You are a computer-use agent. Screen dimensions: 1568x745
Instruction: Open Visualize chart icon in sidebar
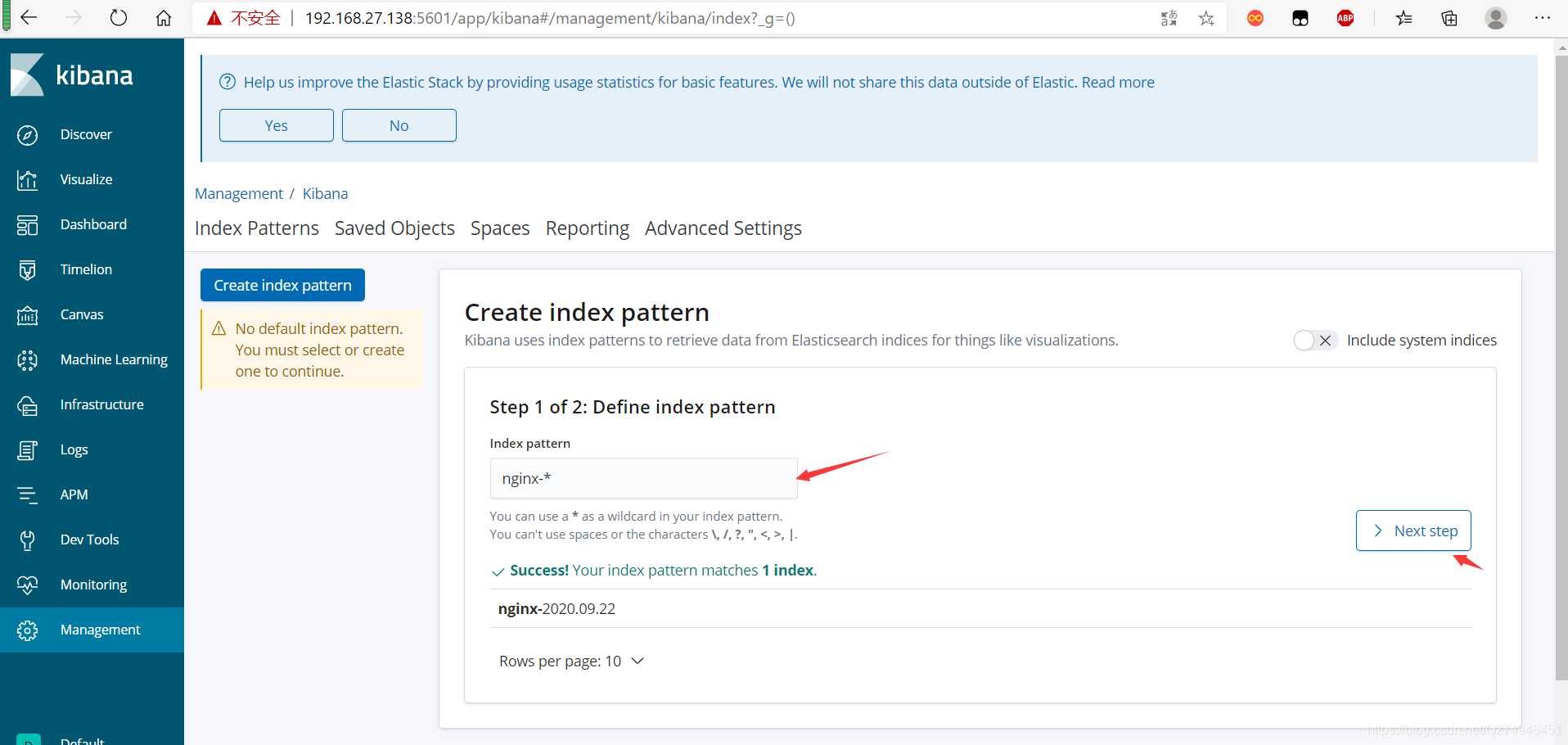pyautogui.click(x=28, y=180)
